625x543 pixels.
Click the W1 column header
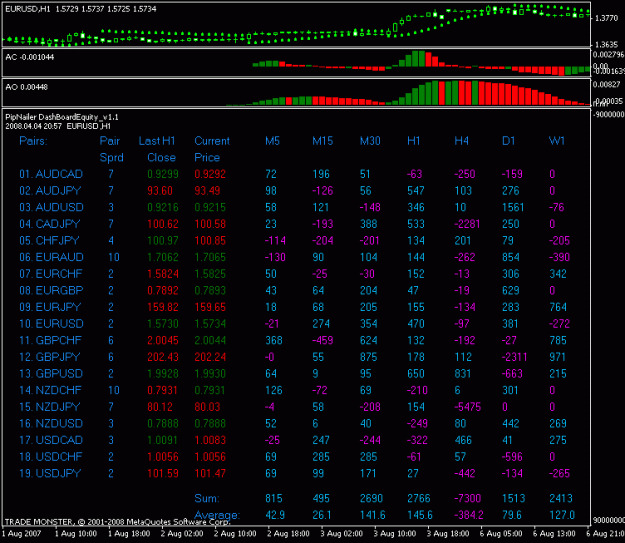(557, 141)
